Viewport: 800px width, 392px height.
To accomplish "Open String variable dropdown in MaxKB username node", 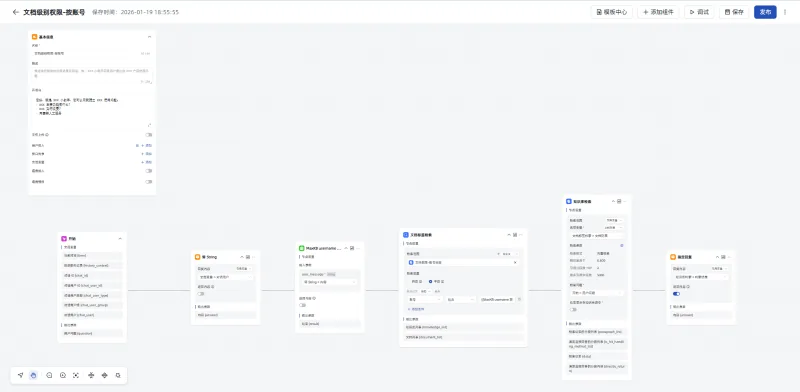I will point(330,282).
